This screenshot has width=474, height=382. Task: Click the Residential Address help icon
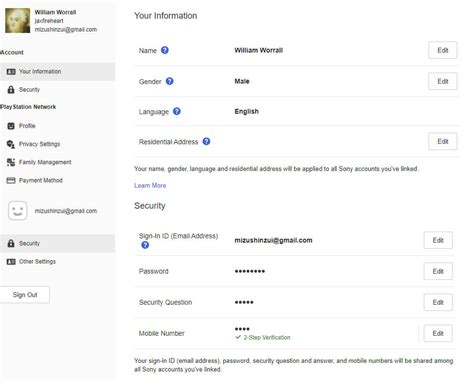click(206, 141)
